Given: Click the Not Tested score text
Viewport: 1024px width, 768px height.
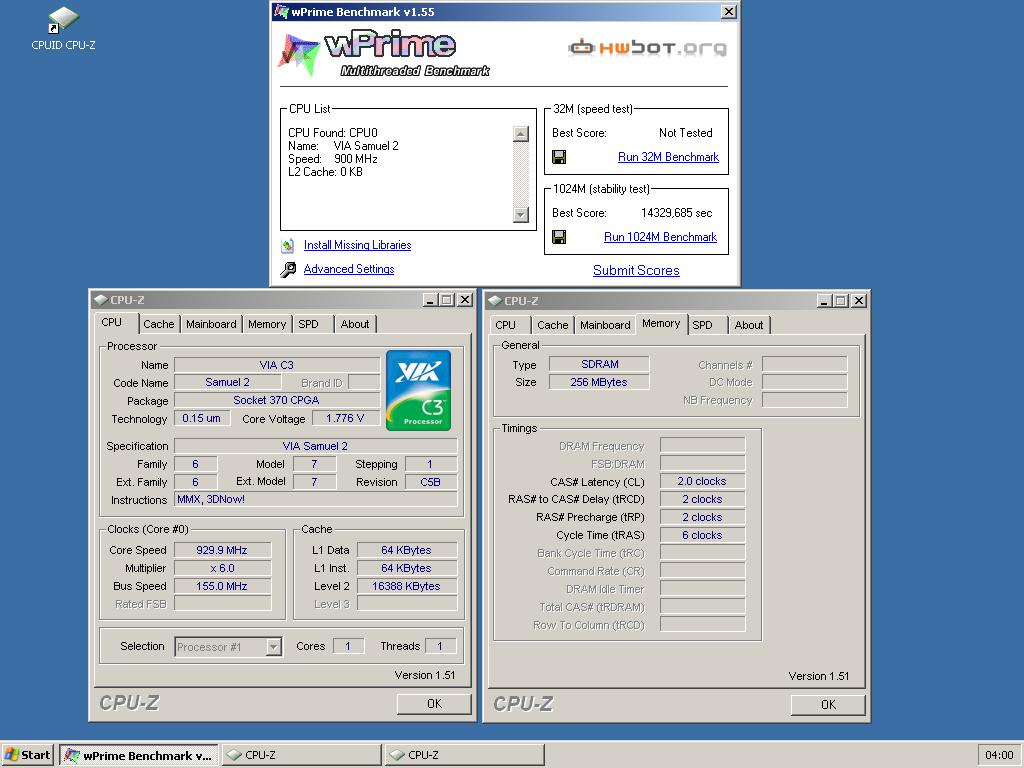Looking at the screenshot, I should [x=686, y=133].
